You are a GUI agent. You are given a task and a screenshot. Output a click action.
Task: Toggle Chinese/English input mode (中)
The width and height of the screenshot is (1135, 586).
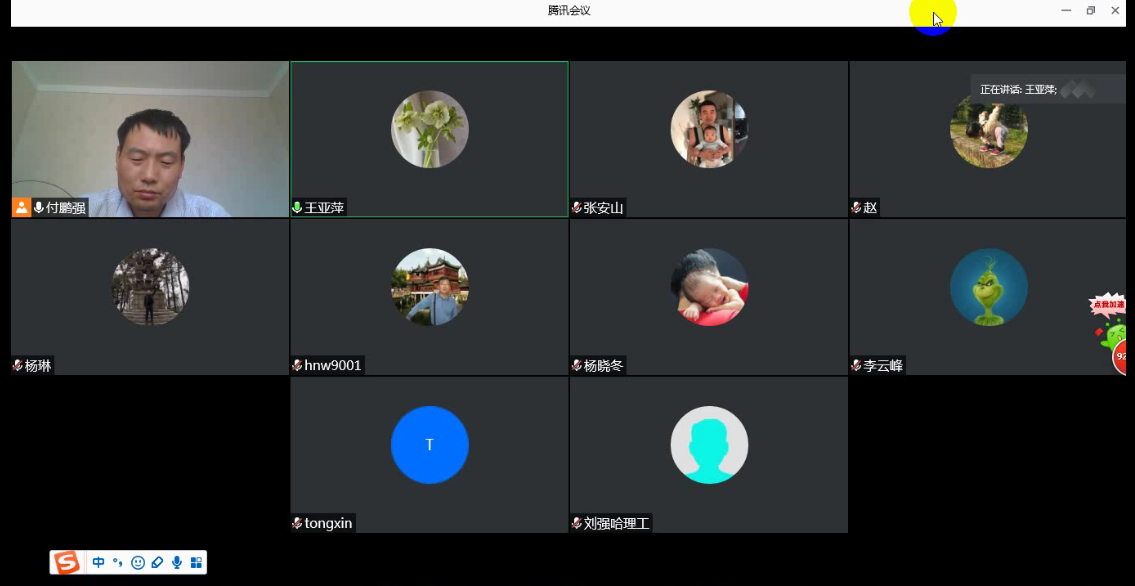tap(98, 562)
